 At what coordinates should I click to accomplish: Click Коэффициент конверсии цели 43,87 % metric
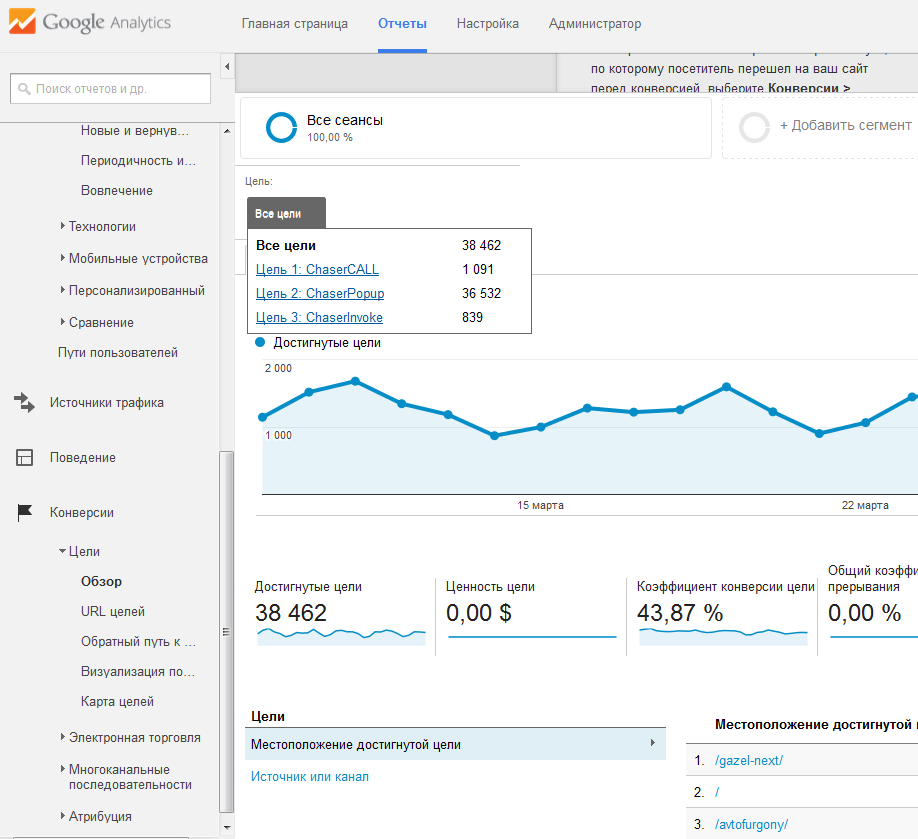coord(724,612)
